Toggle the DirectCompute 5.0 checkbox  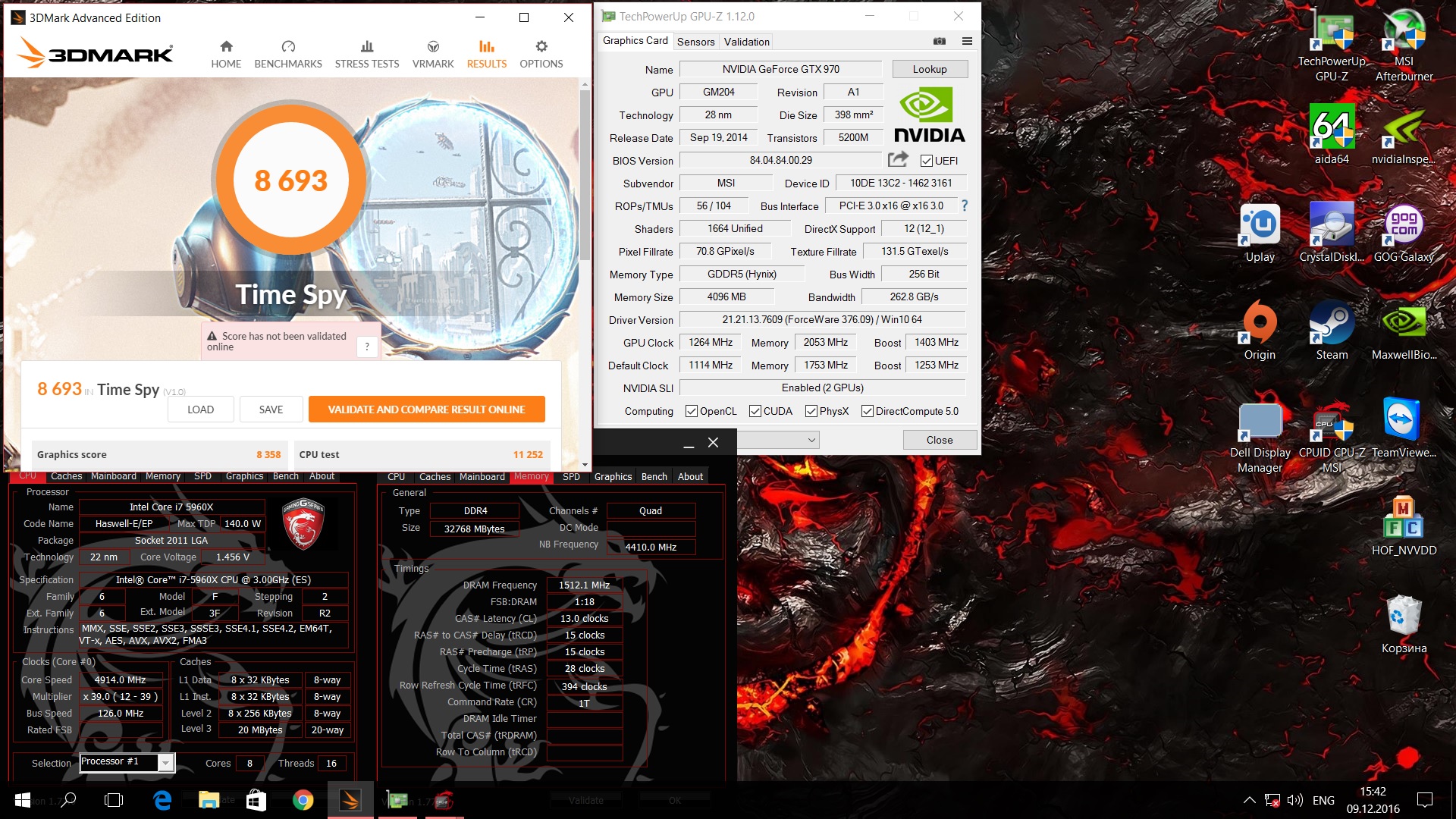[x=868, y=411]
